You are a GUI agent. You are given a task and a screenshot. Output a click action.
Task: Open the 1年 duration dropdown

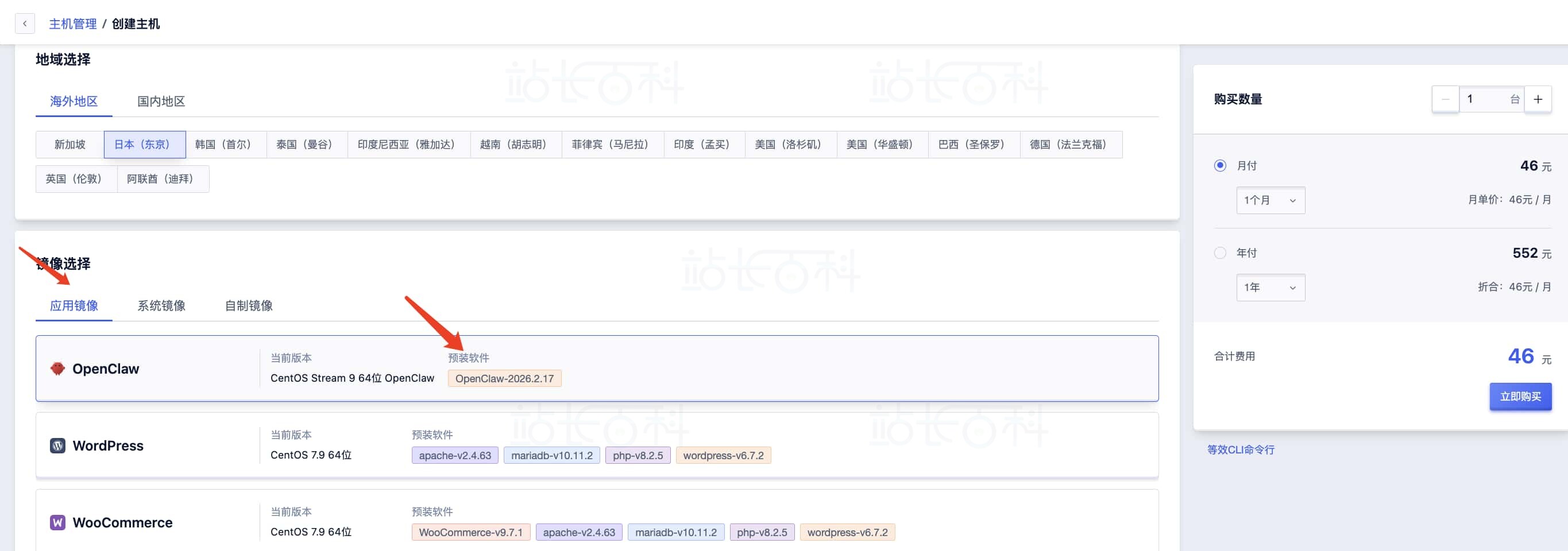pyautogui.click(x=1270, y=287)
